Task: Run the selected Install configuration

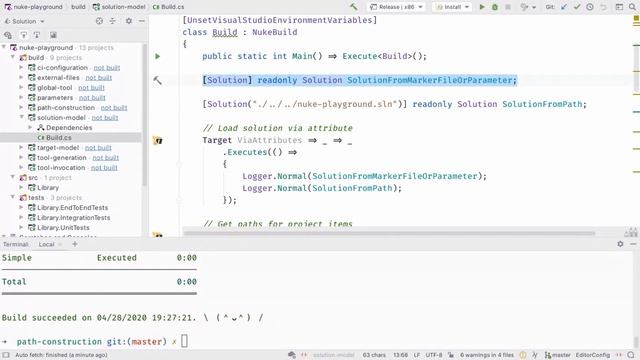Action: click(x=482, y=7)
